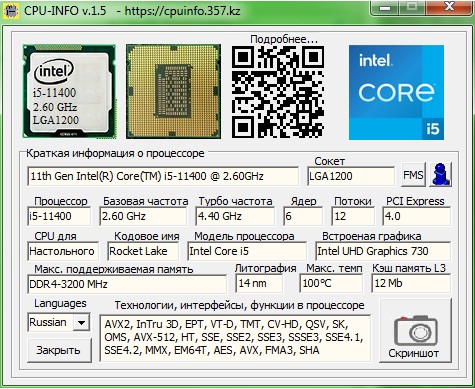Close the CPU-INFO window with X
The width and height of the screenshot is (475, 389).
449,8
